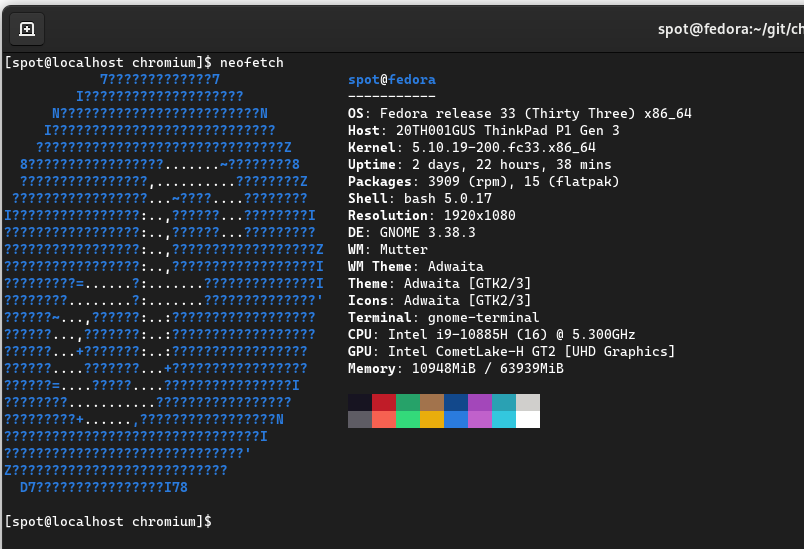Click the brown swatch in the top palette row
804x549 pixels.
coord(432,402)
